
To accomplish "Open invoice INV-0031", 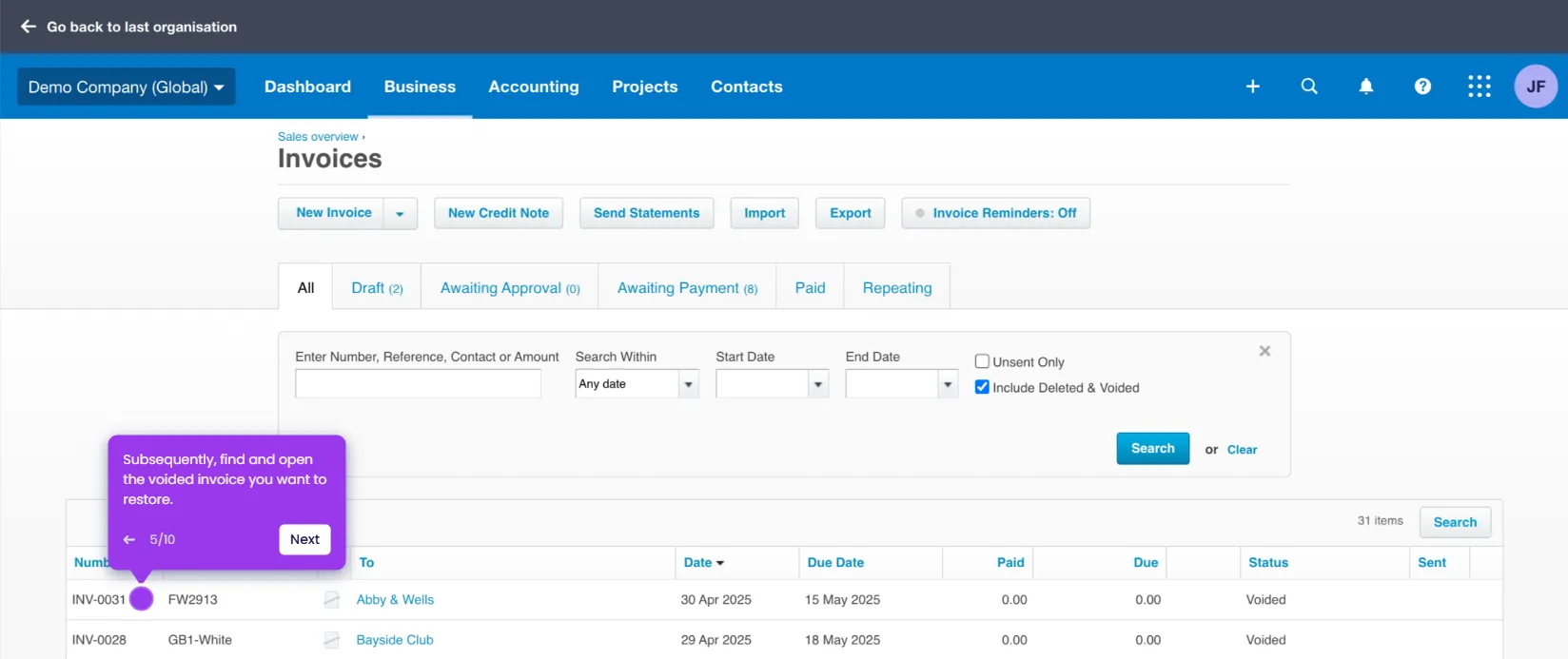I will coord(99,600).
